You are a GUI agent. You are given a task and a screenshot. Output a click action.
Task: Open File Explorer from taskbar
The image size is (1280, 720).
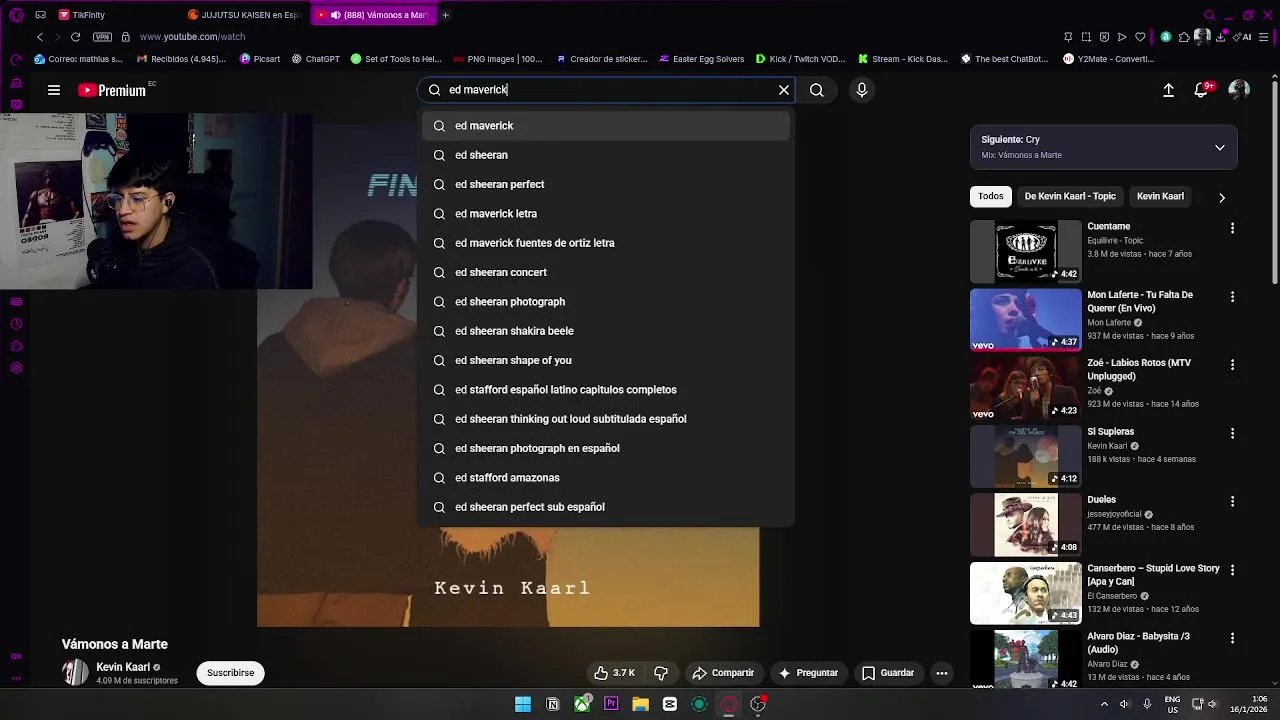[x=640, y=704]
